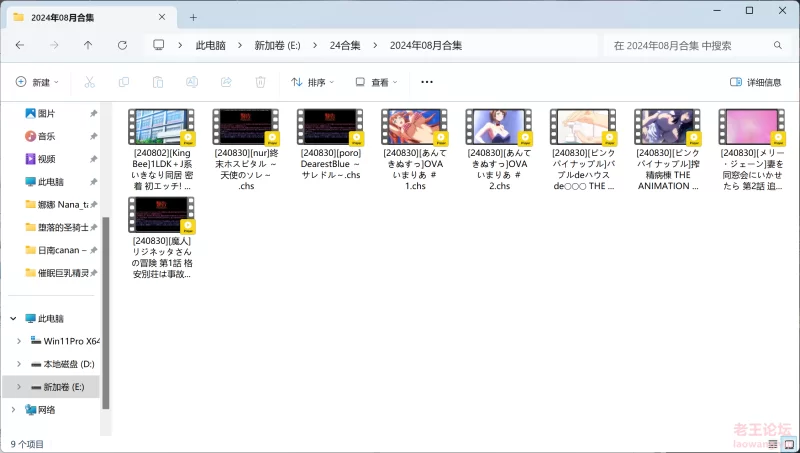Switch to large thumbnails view in status bar
Screen dimensions: 800x453
pos(788,443)
